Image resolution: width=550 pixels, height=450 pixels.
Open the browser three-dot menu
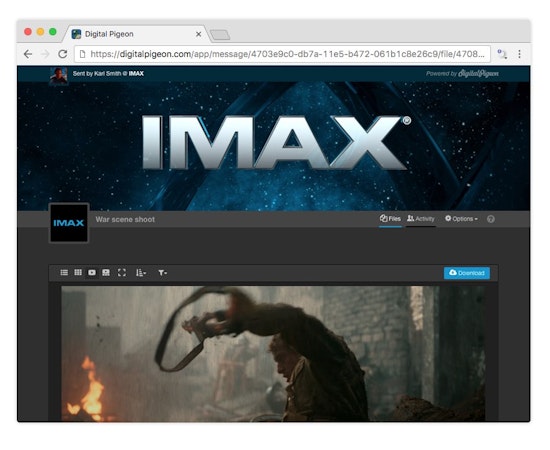[519, 54]
